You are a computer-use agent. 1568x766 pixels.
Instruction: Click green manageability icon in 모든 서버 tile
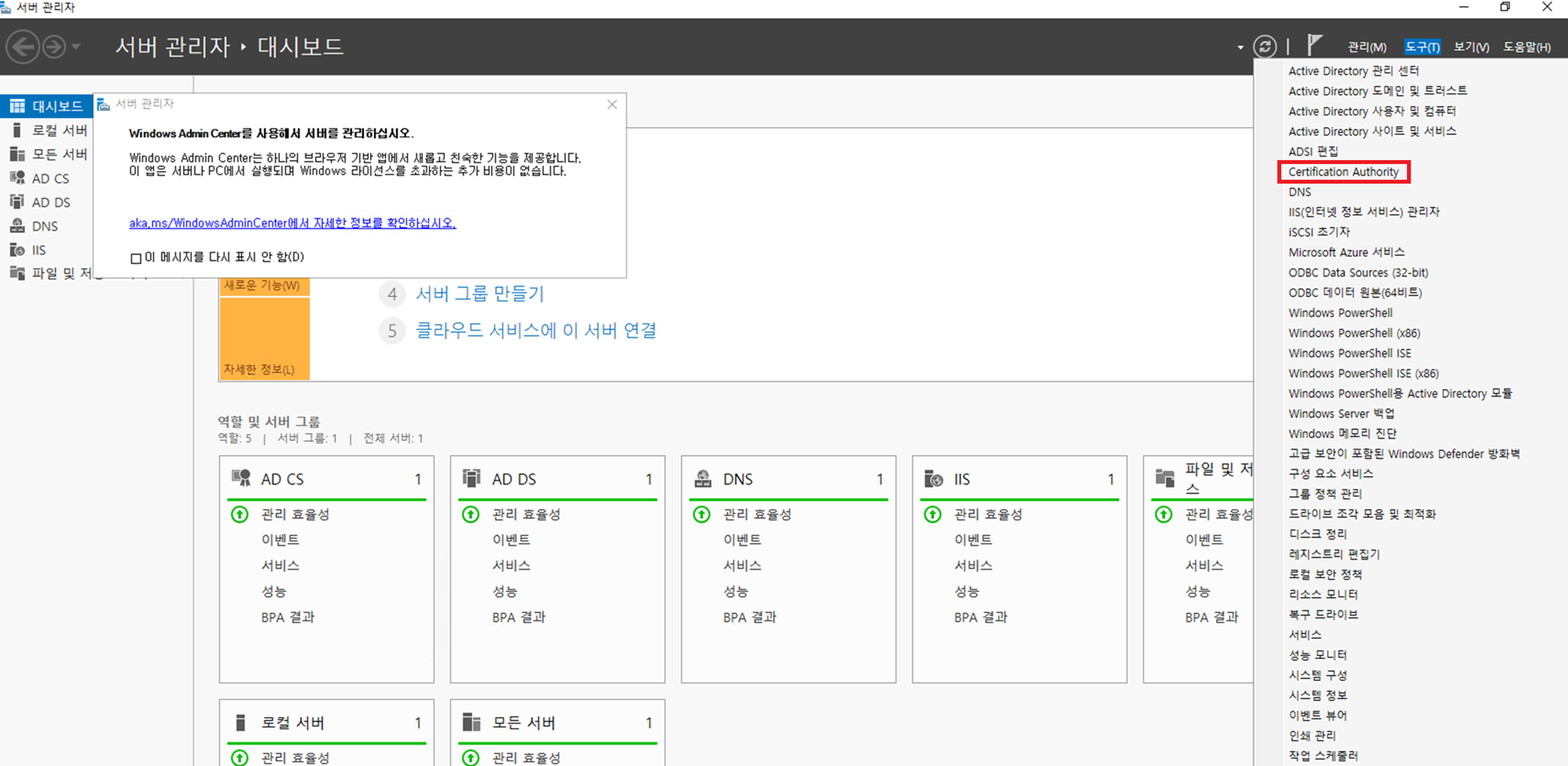click(x=470, y=757)
